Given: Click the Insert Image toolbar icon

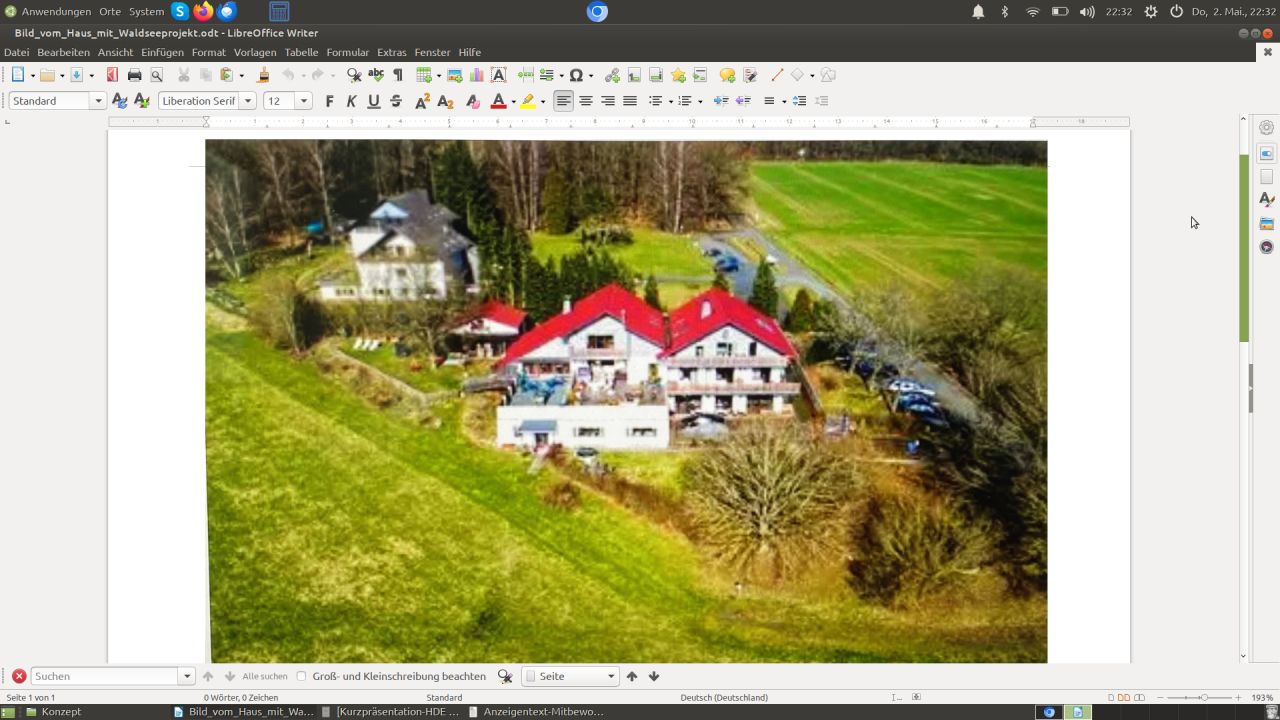Looking at the screenshot, I should (x=455, y=75).
